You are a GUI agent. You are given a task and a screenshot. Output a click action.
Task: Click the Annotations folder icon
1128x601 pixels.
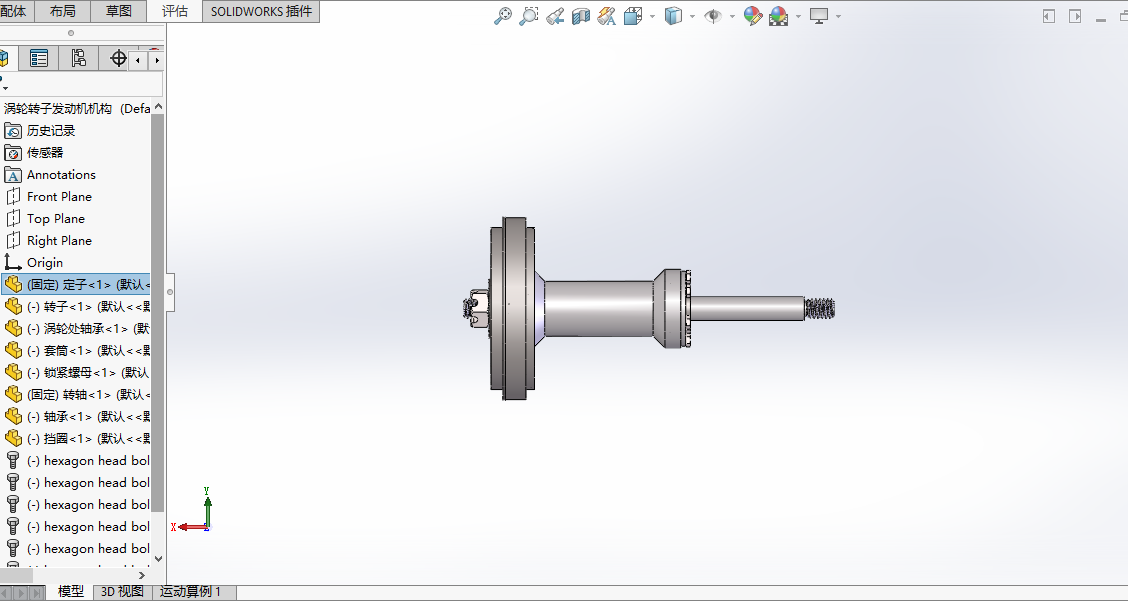coord(13,175)
